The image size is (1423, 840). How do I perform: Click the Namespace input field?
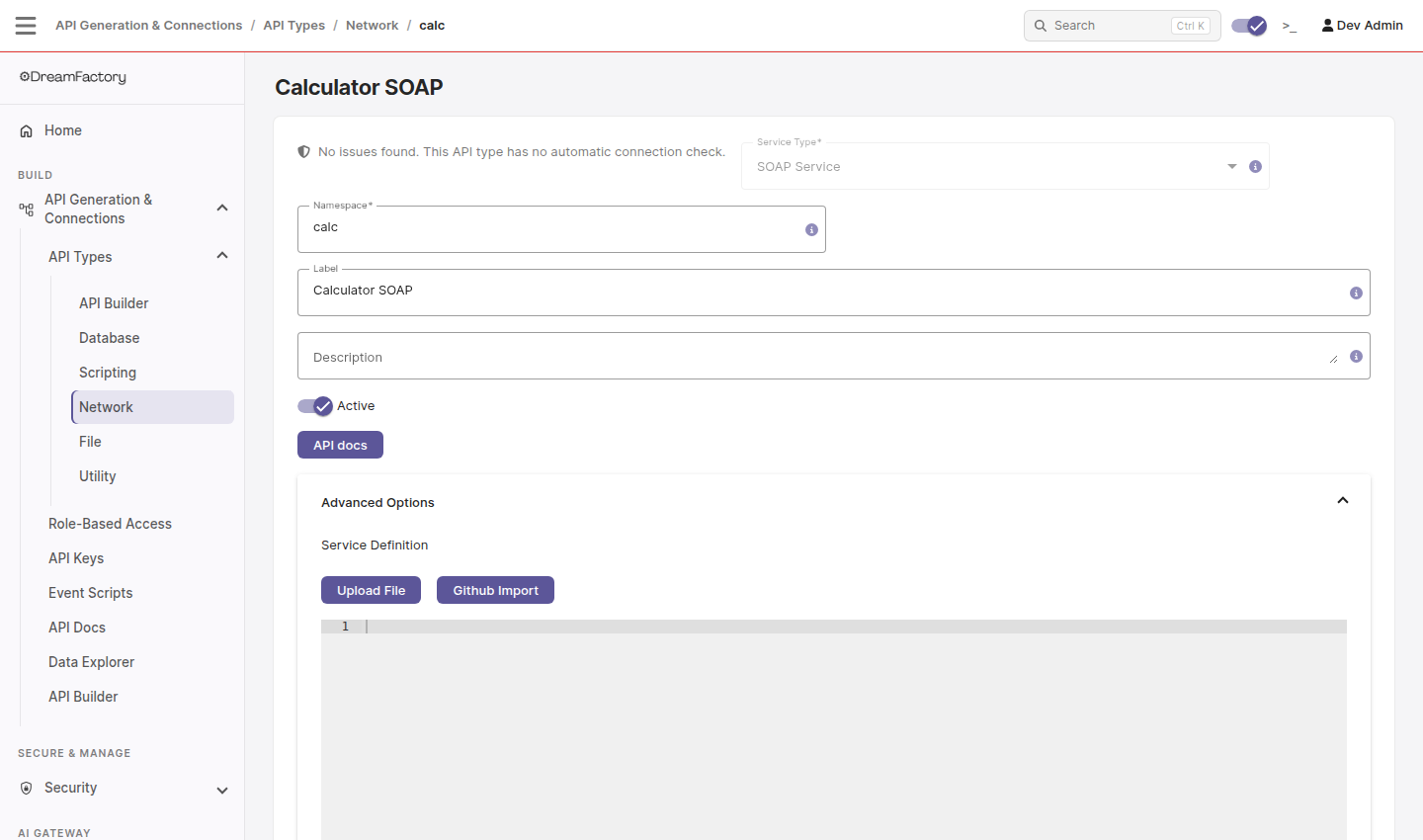coord(561,229)
